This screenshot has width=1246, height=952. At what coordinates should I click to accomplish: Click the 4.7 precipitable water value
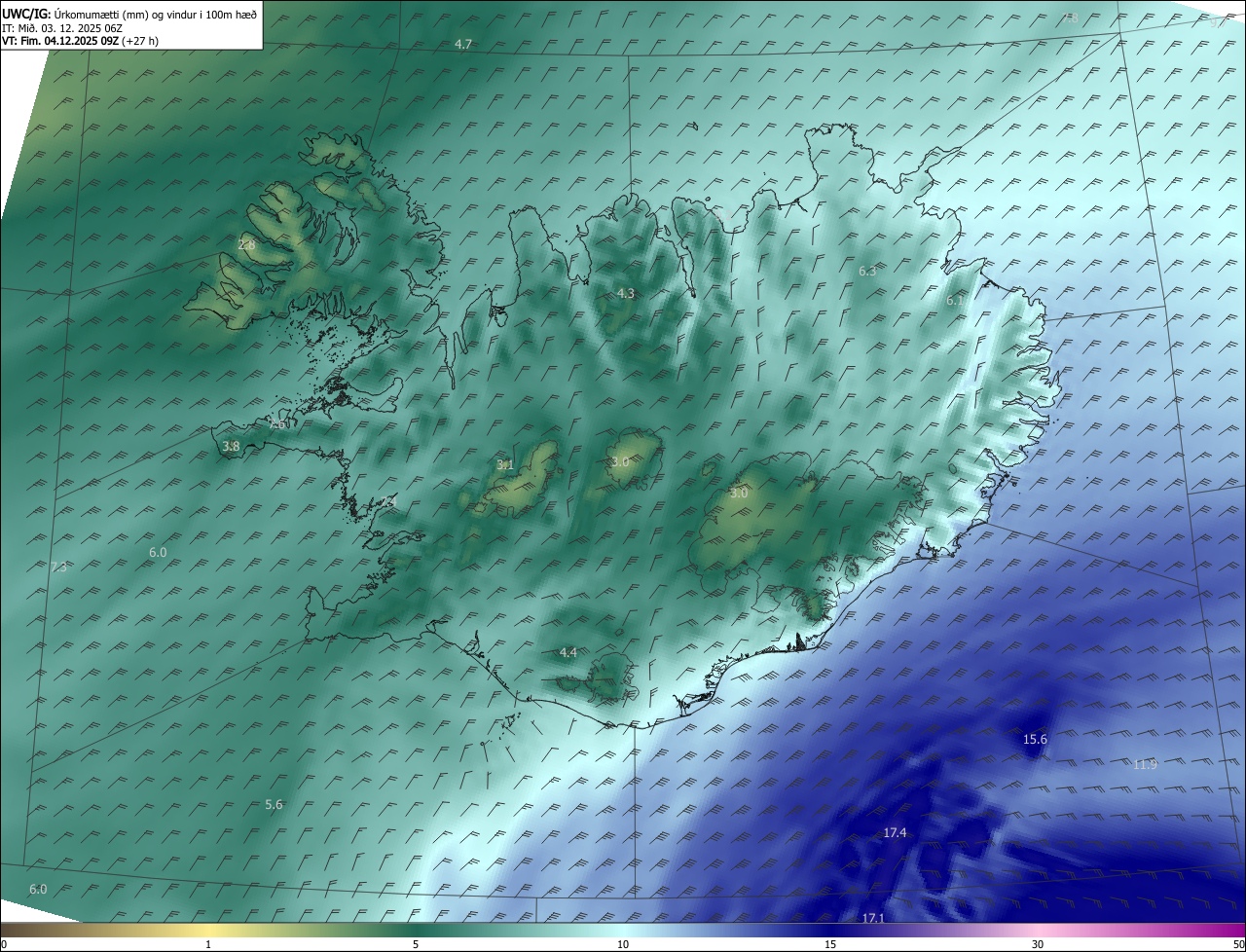pyautogui.click(x=463, y=45)
